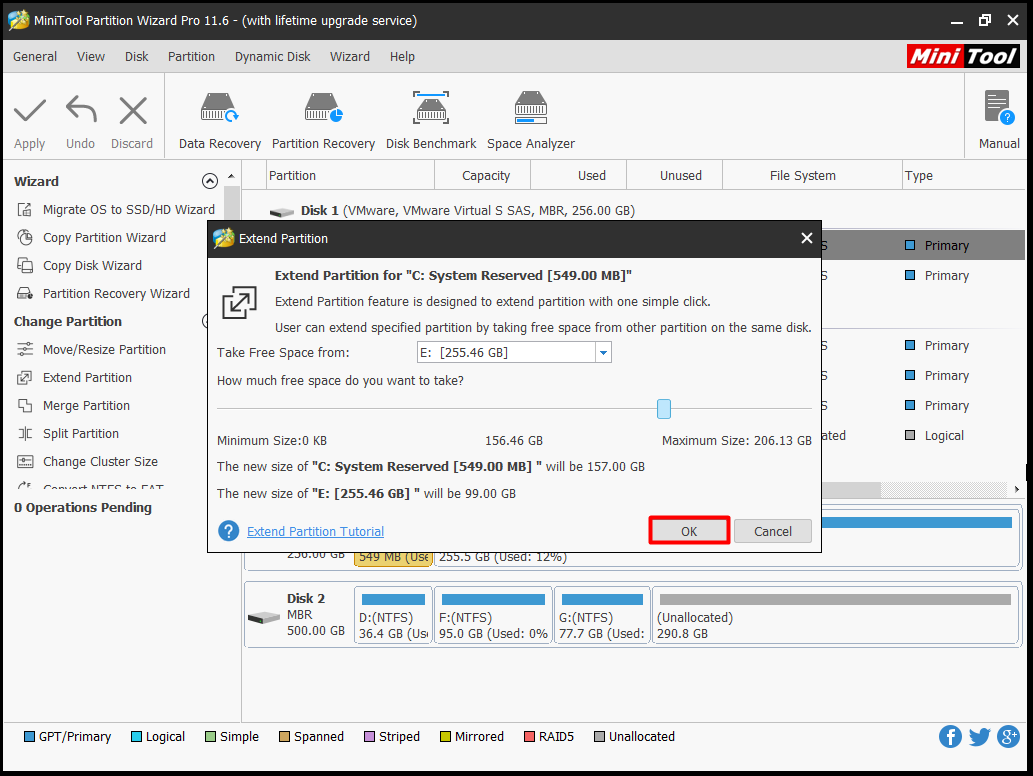Screen dimensions: 1033x776
Task: Open the Space Analyzer tool
Action: click(x=530, y=108)
